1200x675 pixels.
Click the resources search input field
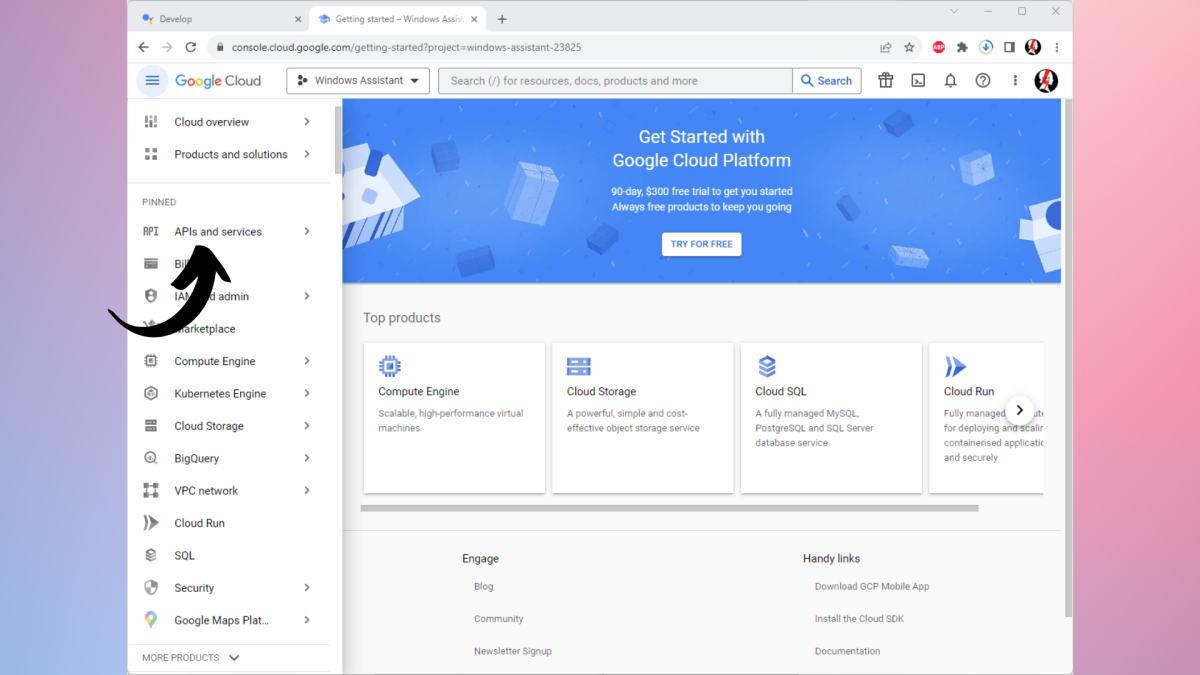pyautogui.click(x=615, y=81)
